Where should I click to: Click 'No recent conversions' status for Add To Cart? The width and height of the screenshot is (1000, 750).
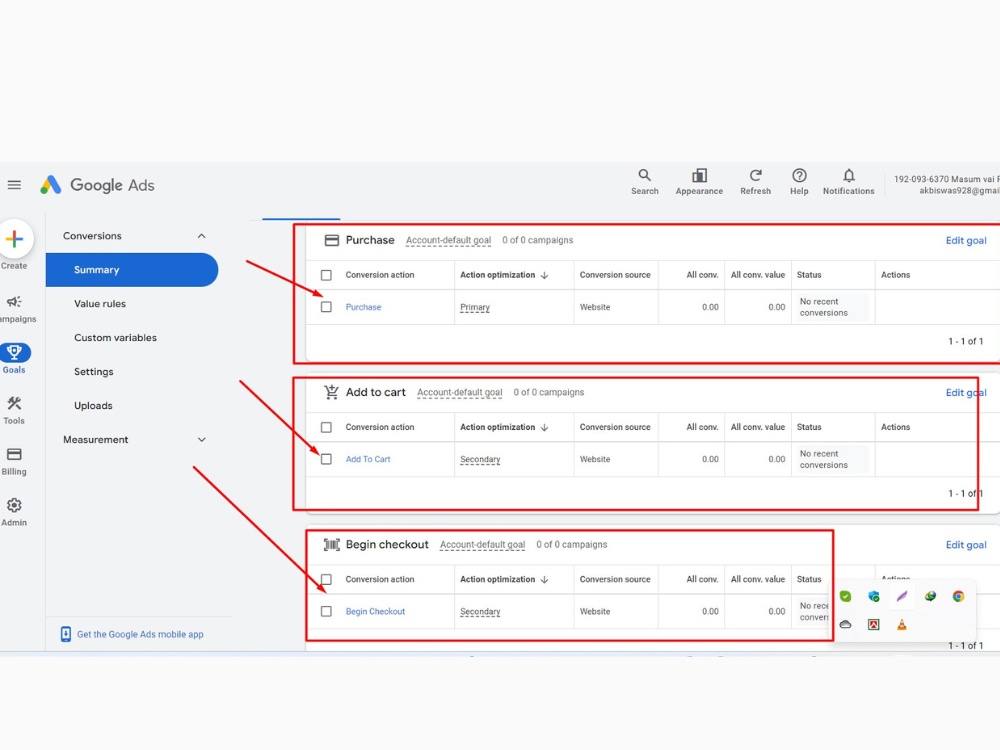coord(824,459)
